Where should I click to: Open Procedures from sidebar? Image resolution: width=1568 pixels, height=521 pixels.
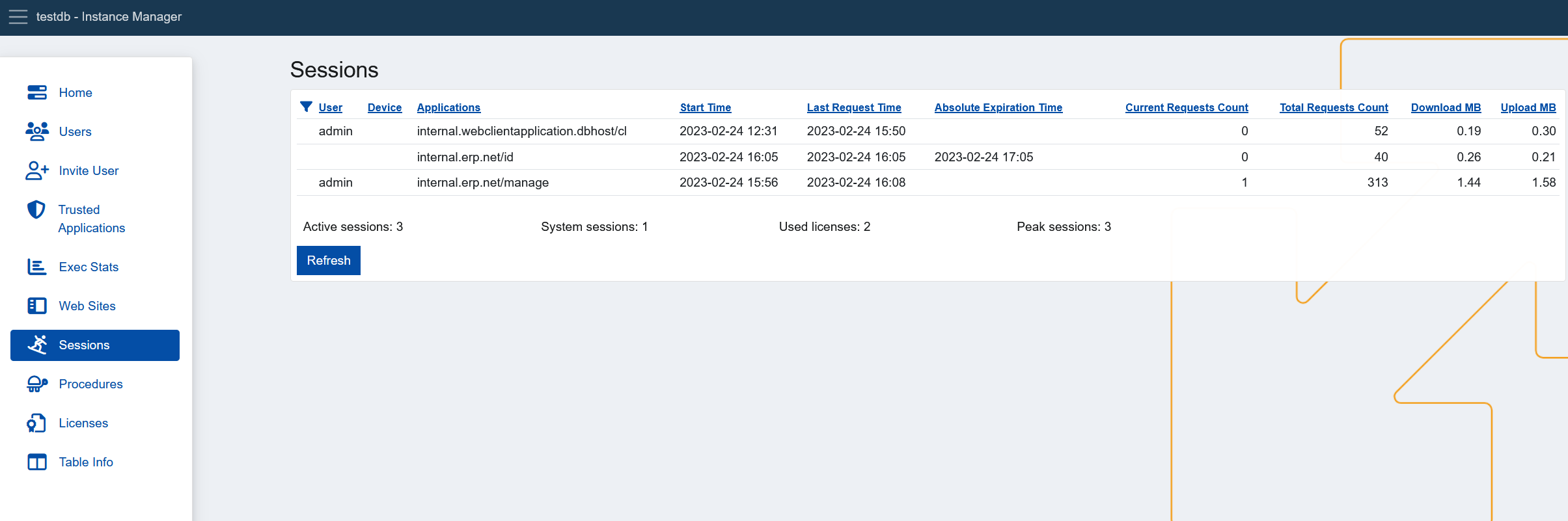pyautogui.click(x=90, y=384)
